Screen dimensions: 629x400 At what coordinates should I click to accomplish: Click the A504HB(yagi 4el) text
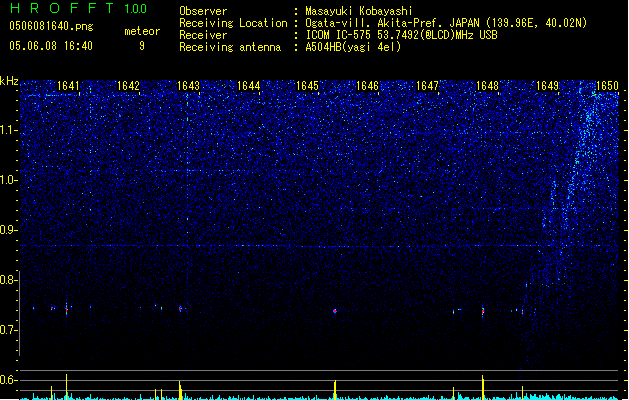pos(353,47)
